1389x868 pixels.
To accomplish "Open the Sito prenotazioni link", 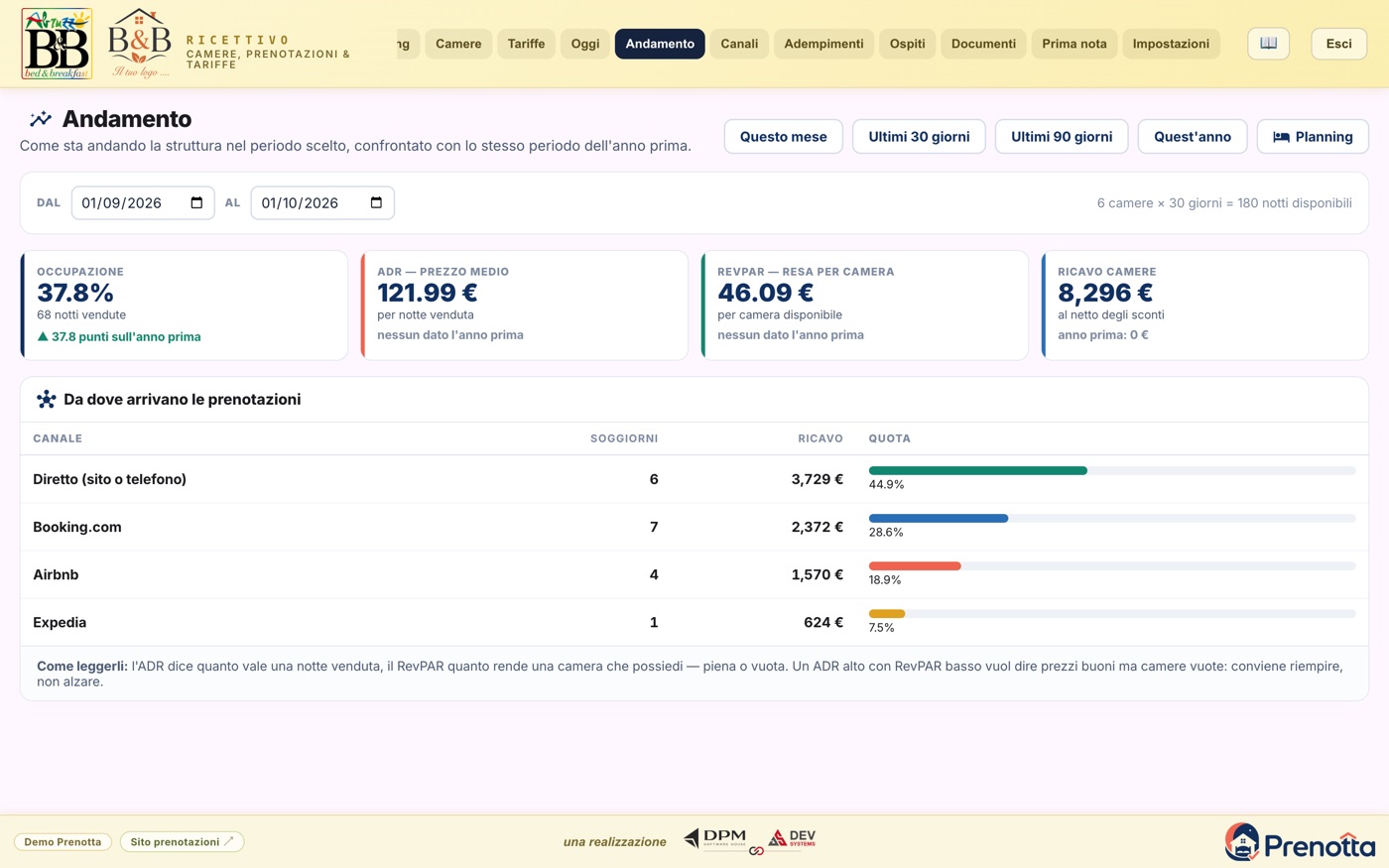I will pos(182,842).
